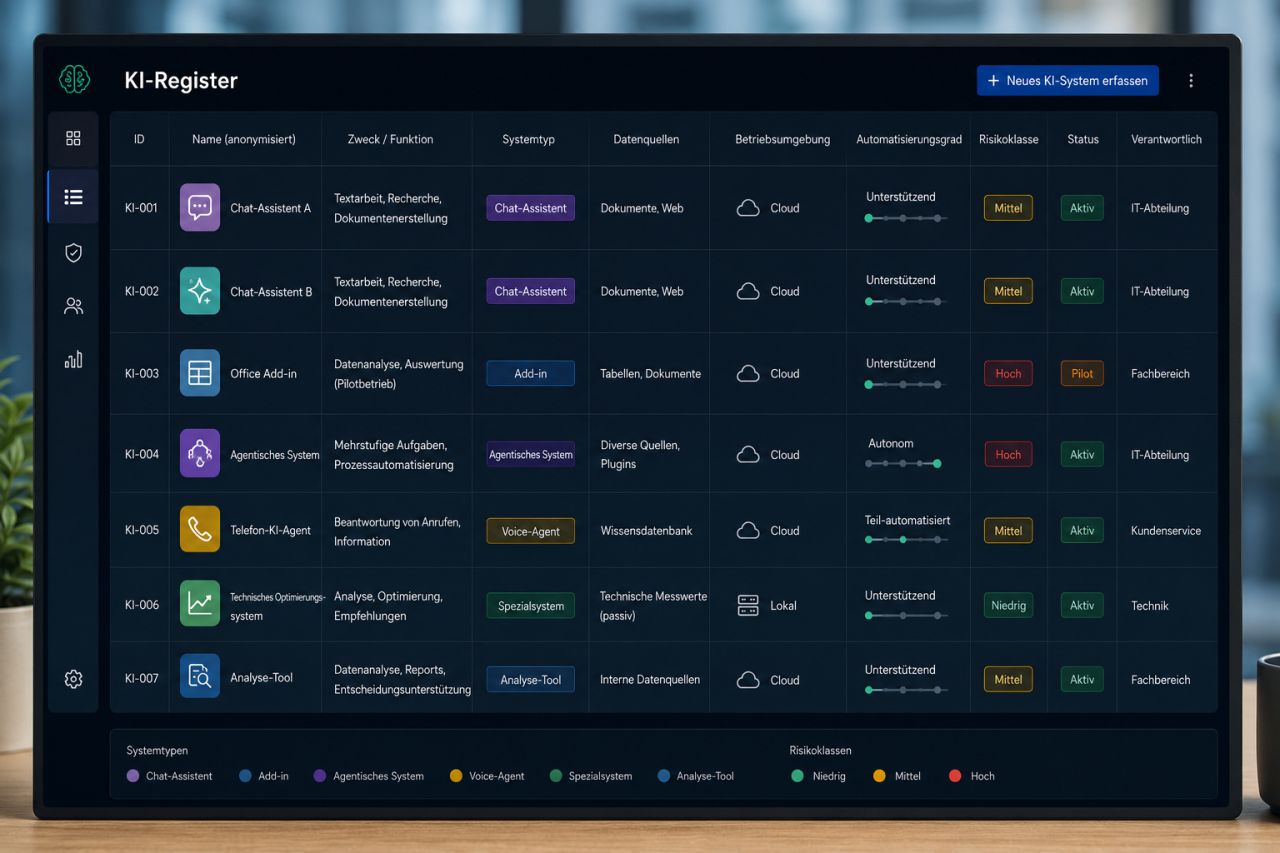Click the Chat-Assistent A speech bubble icon
This screenshot has height=853, width=1280.
200,208
